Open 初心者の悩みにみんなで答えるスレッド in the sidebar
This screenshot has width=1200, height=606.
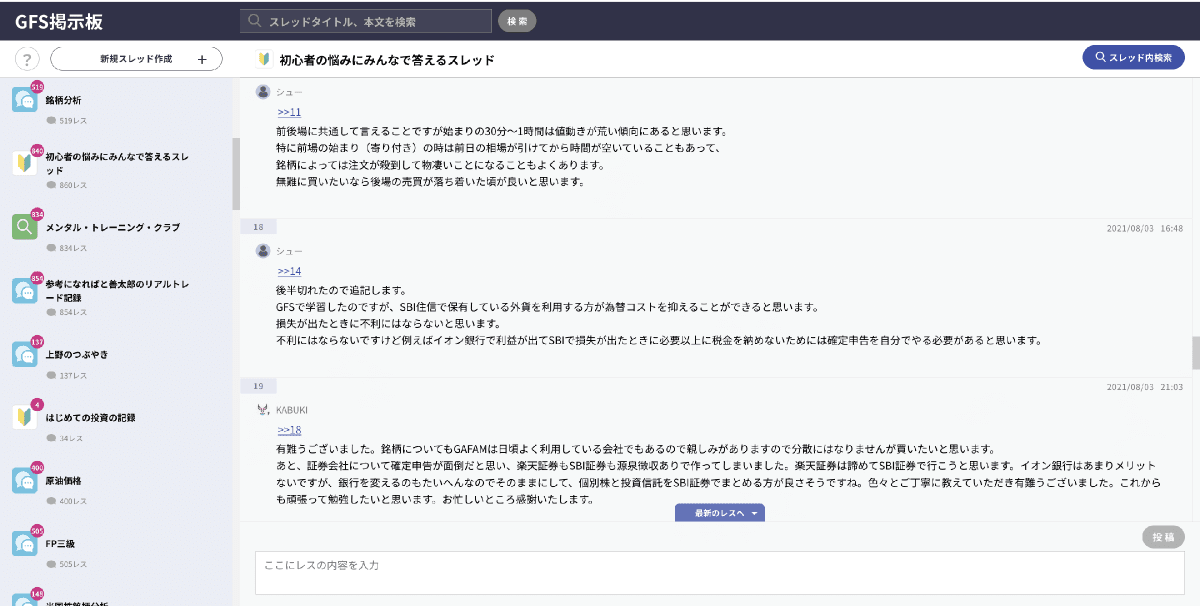116,163
